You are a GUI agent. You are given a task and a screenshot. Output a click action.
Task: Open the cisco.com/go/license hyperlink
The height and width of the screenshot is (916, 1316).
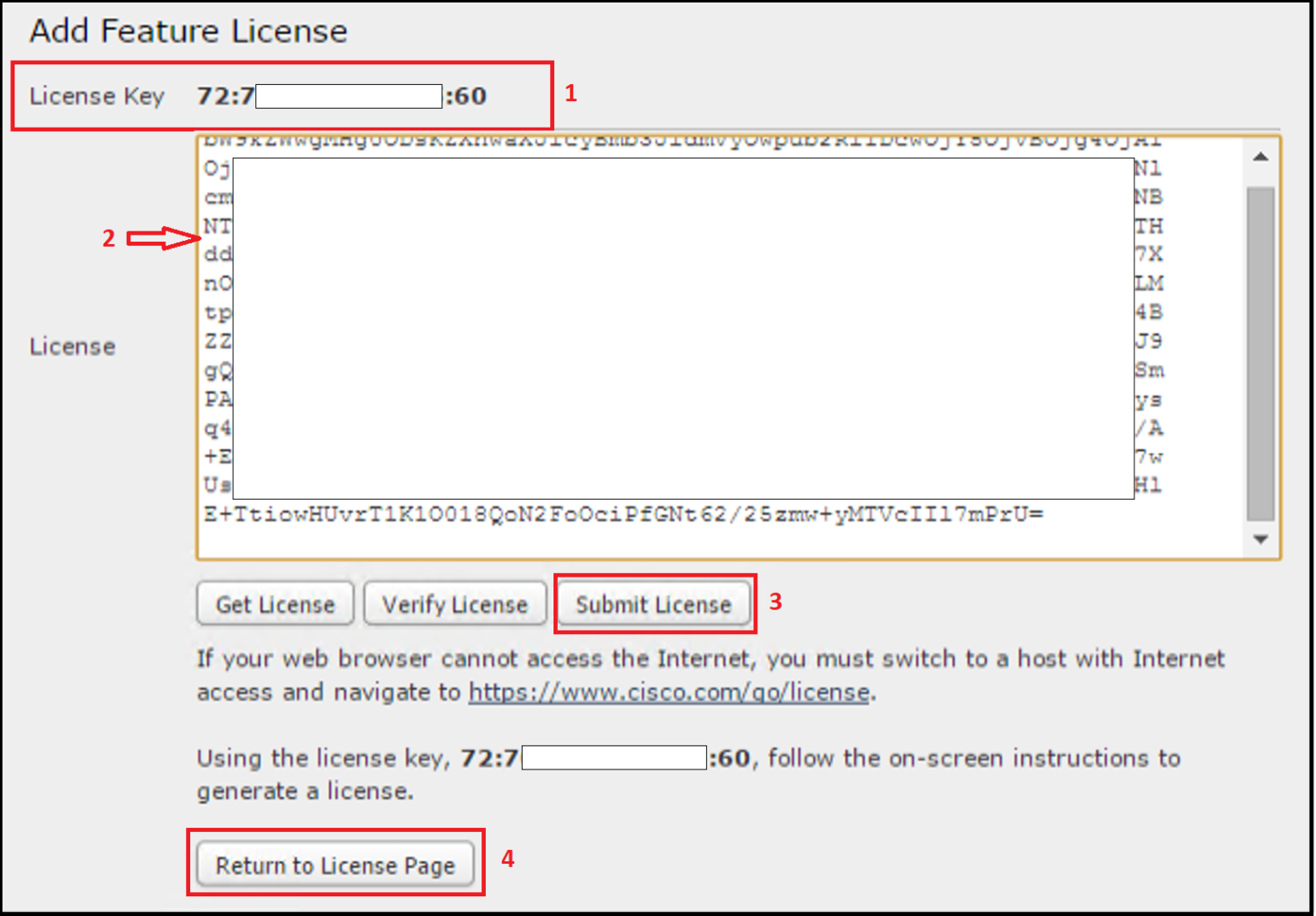[667, 691]
